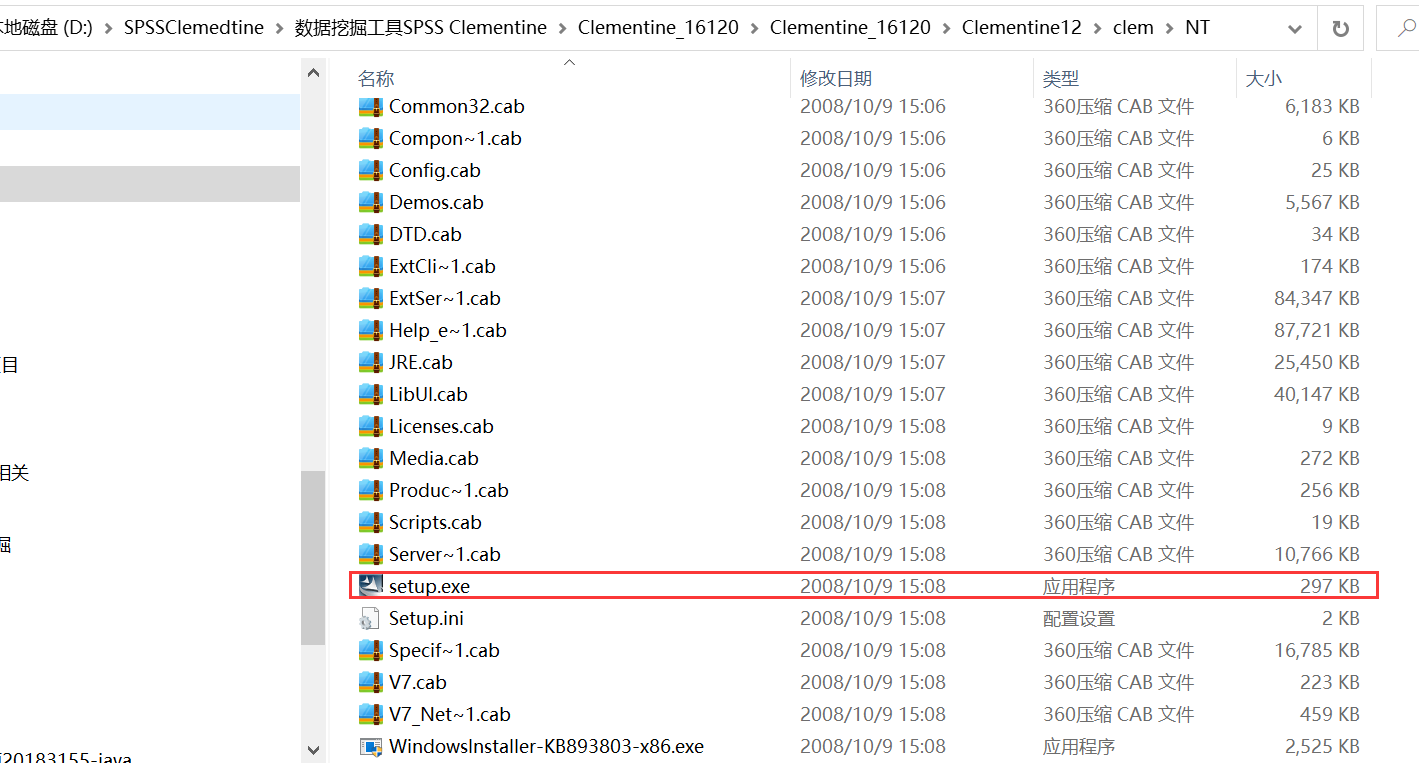This screenshot has width=1419, height=774.
Task: Click the LibUI.cab archive icon
Action: click(x=371, y=394)
